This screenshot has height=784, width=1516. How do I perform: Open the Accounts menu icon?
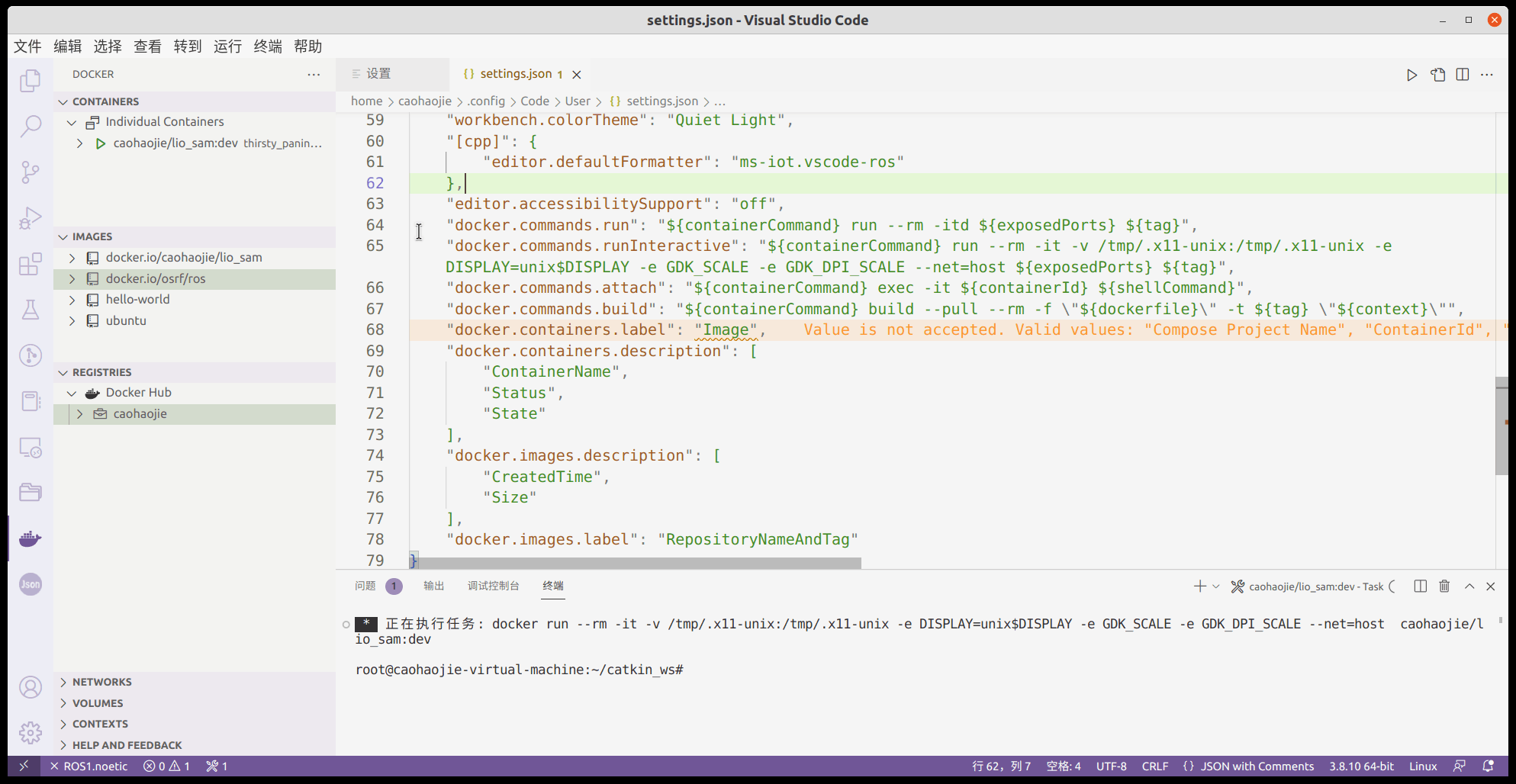(x=30, y=687)
